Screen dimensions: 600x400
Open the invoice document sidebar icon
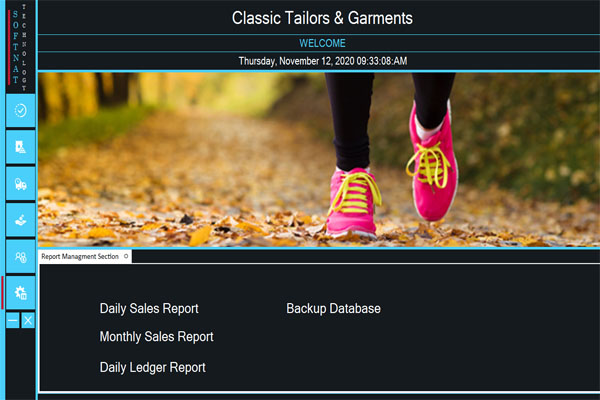(21, 147)
